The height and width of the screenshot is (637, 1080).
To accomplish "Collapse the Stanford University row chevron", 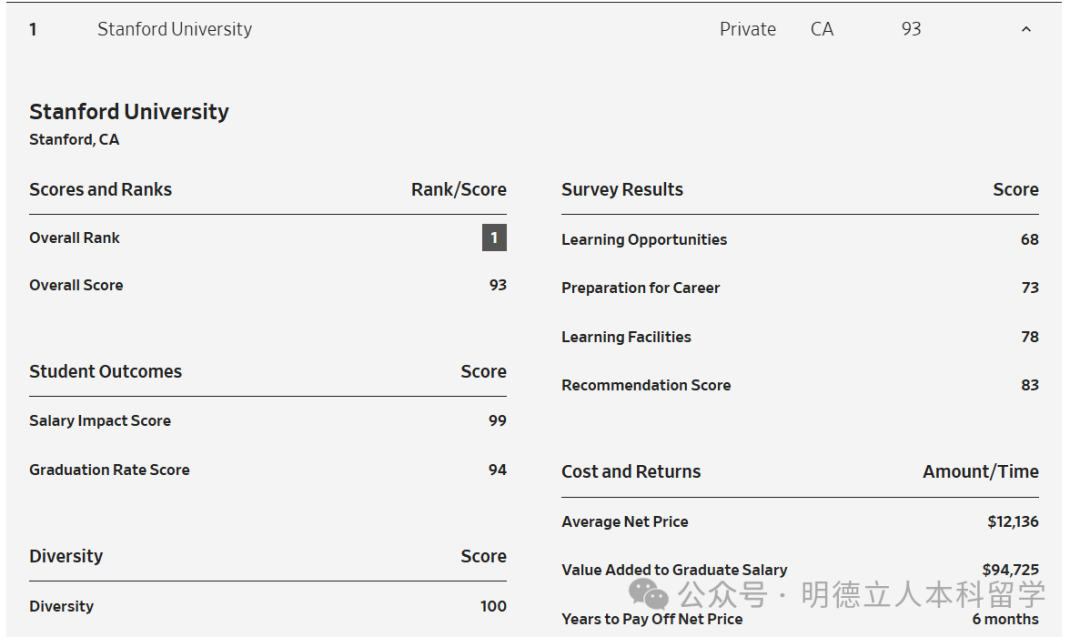I will coord(1025,30).
